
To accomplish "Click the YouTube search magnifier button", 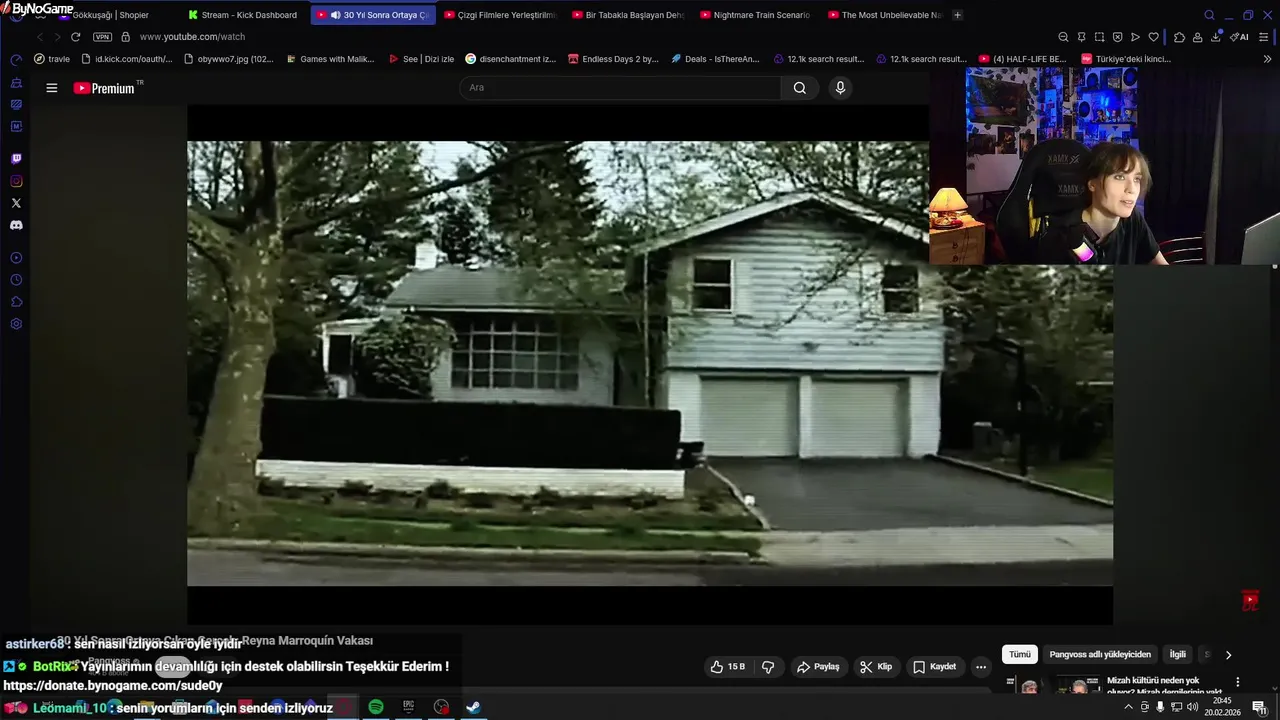I will tap(800, 88).
